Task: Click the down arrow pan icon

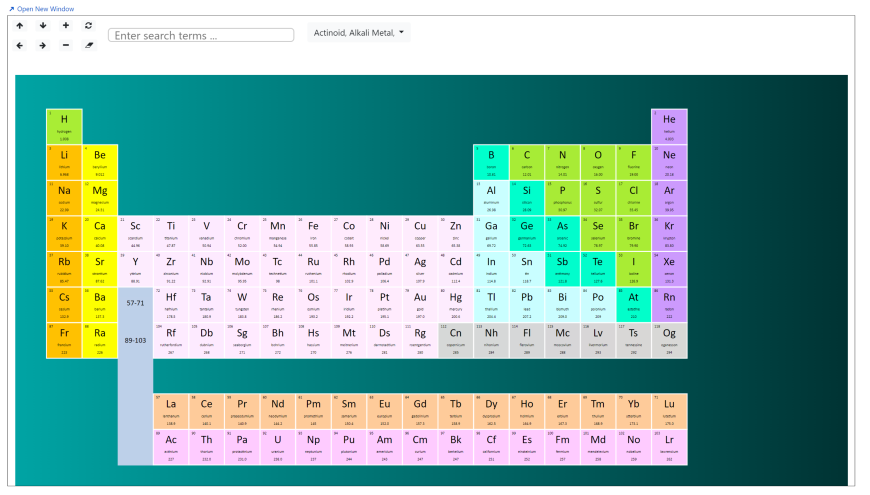Action: [x=43, y=25]
